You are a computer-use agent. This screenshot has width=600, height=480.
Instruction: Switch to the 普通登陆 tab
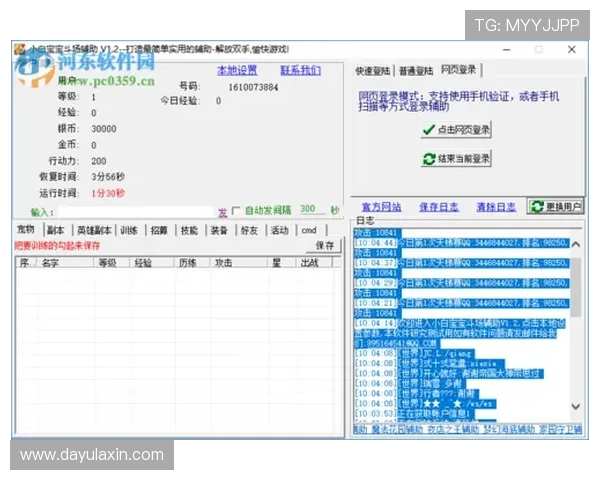tap(416, 71)
